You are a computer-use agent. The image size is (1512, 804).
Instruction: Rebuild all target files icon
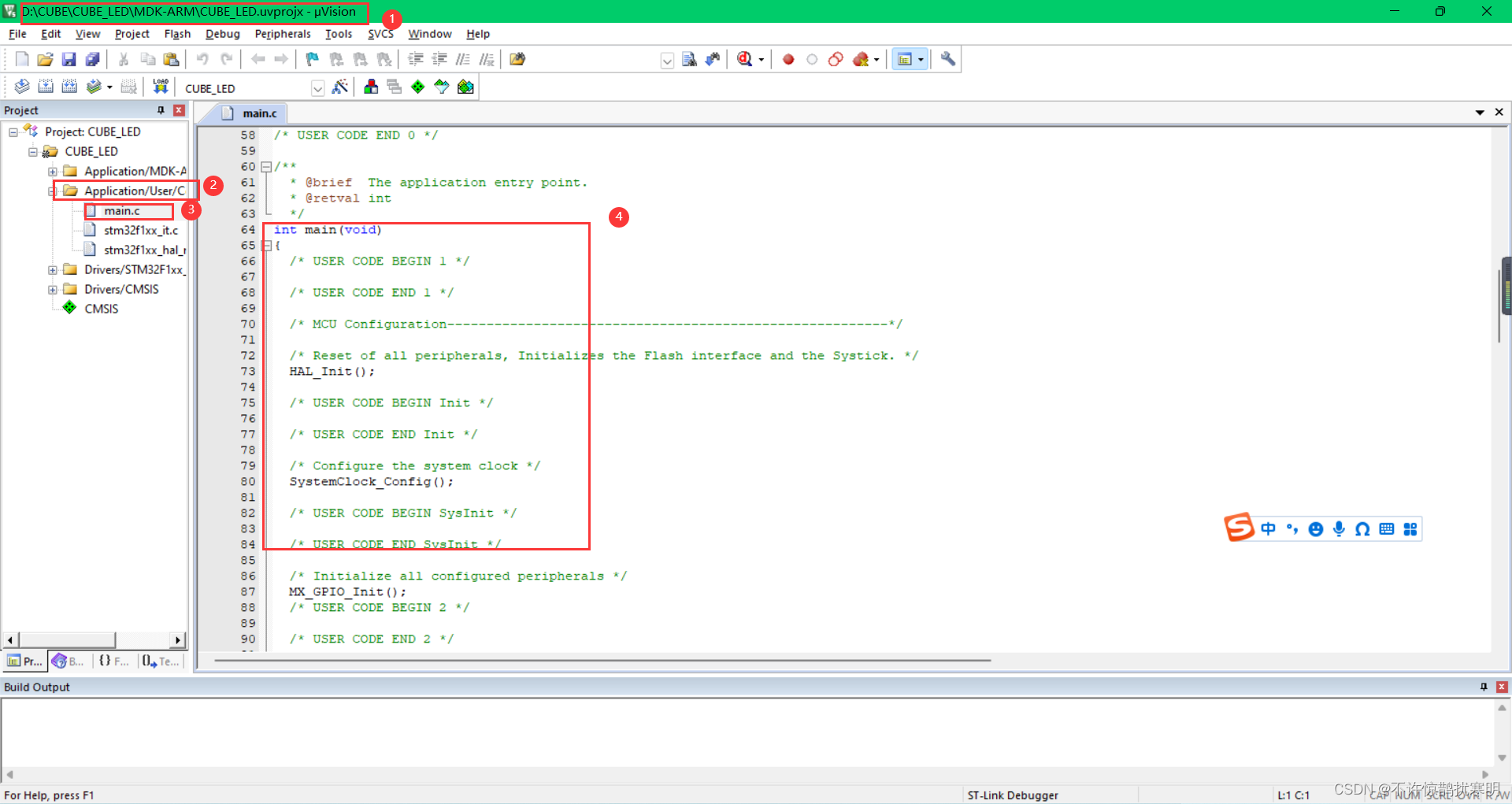tap(69, 87)
